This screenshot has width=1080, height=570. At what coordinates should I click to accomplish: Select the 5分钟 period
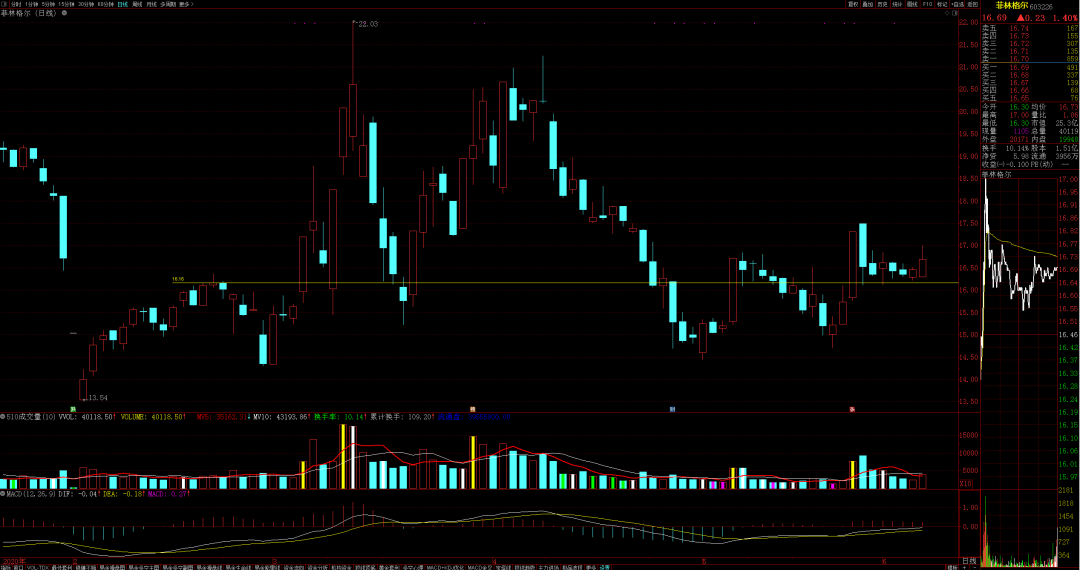coord(50,4)
